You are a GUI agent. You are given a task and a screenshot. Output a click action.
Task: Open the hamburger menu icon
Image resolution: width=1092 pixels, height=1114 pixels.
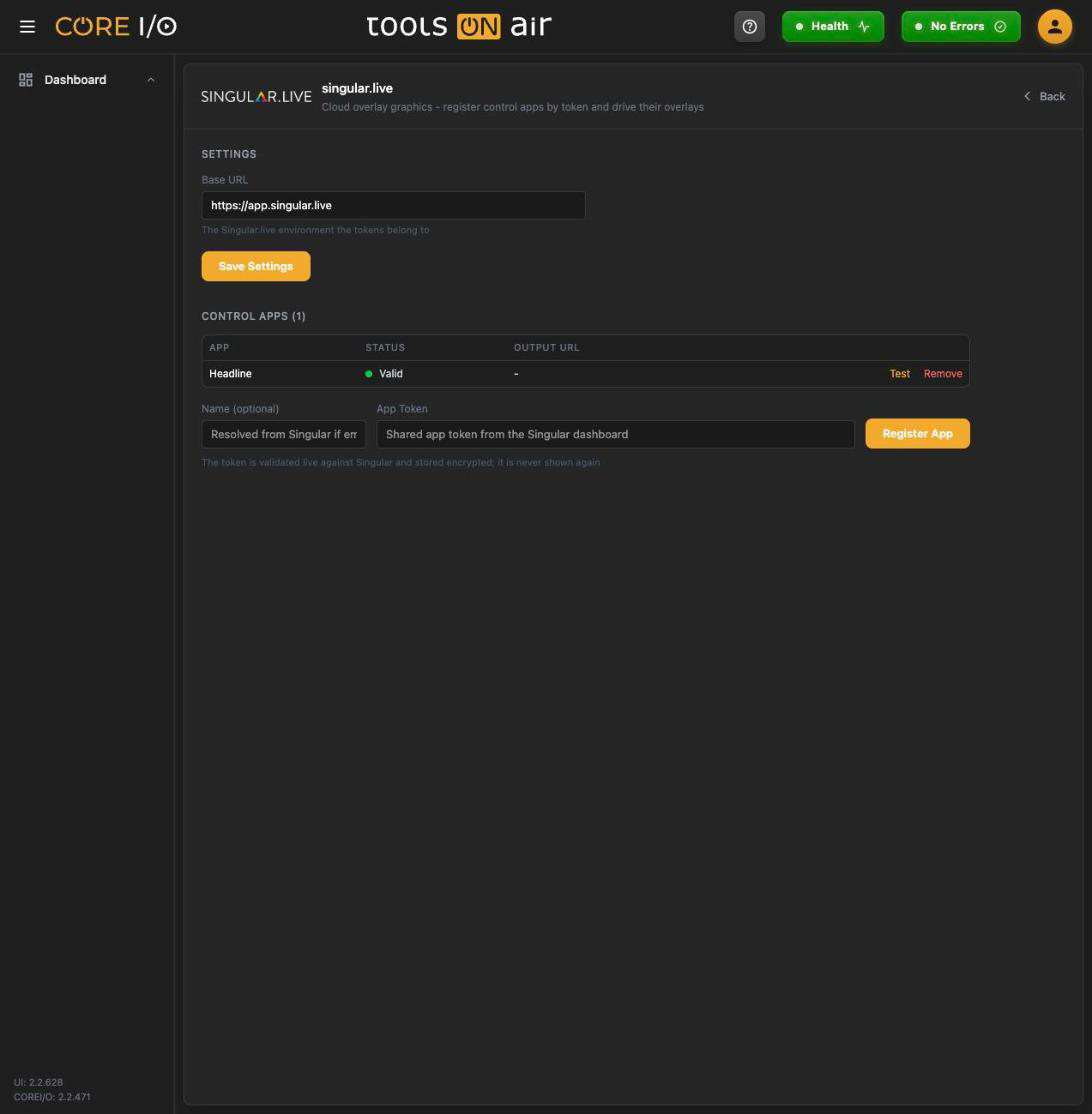27,26
